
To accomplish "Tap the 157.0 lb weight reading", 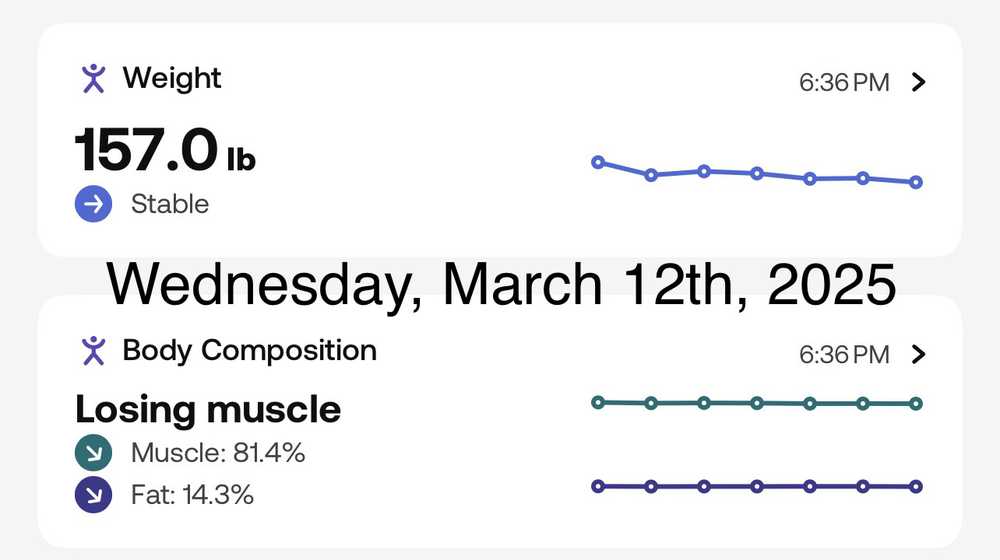I will pos(165,152).
